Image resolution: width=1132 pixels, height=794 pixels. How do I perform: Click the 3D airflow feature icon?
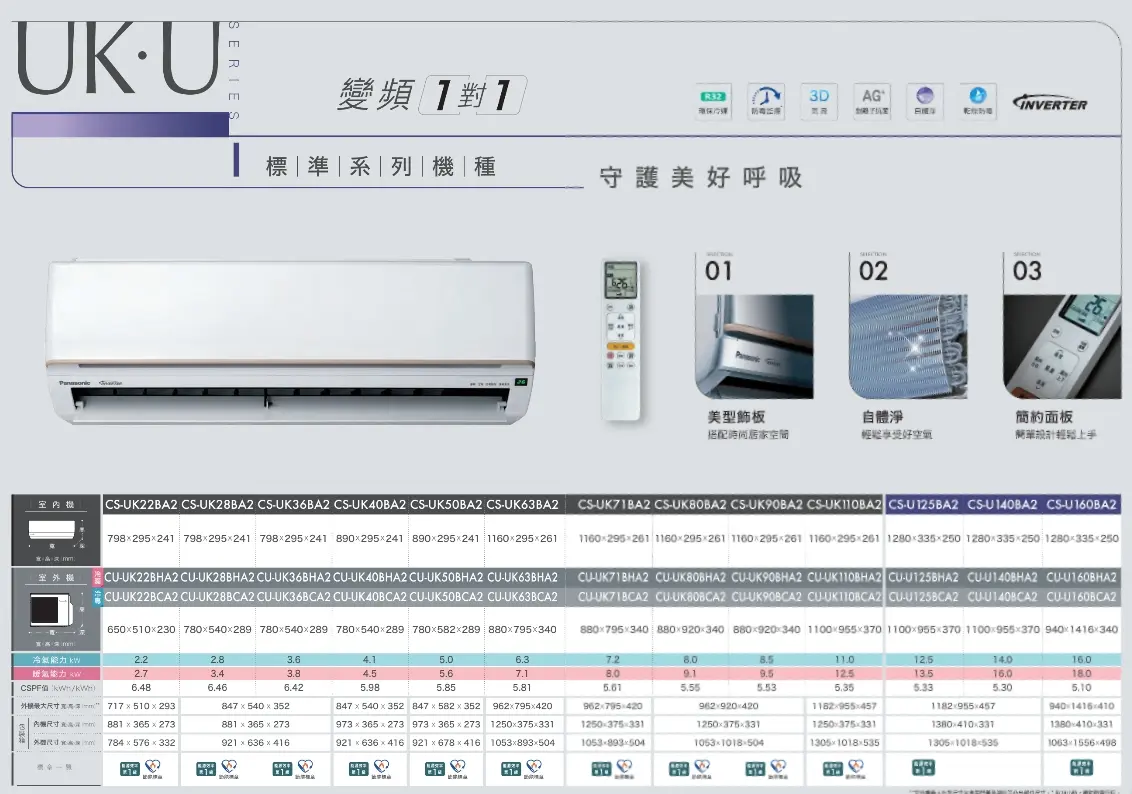[x=819, y=99]
